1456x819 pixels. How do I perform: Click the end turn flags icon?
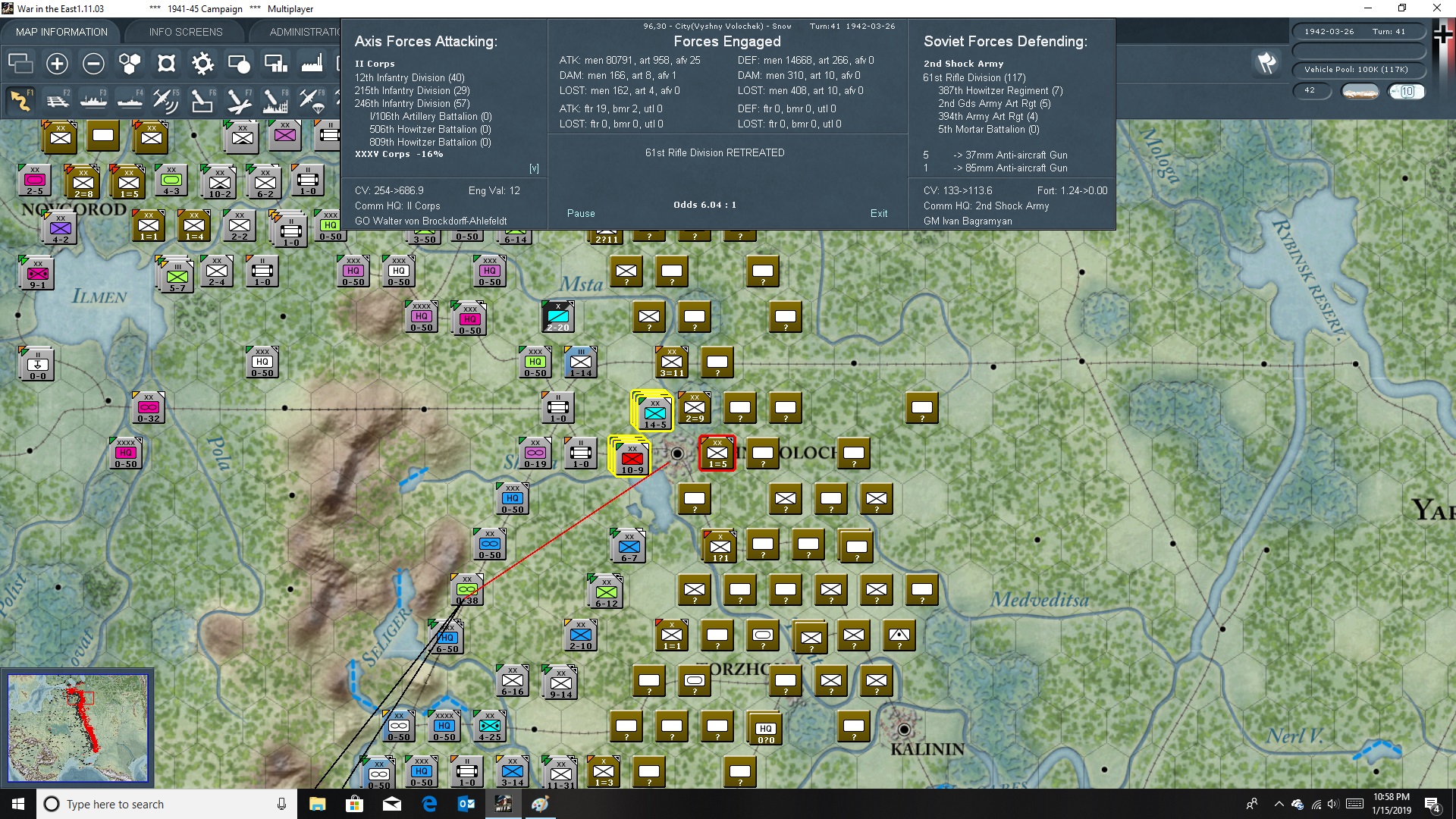(x=1266, y=63)
